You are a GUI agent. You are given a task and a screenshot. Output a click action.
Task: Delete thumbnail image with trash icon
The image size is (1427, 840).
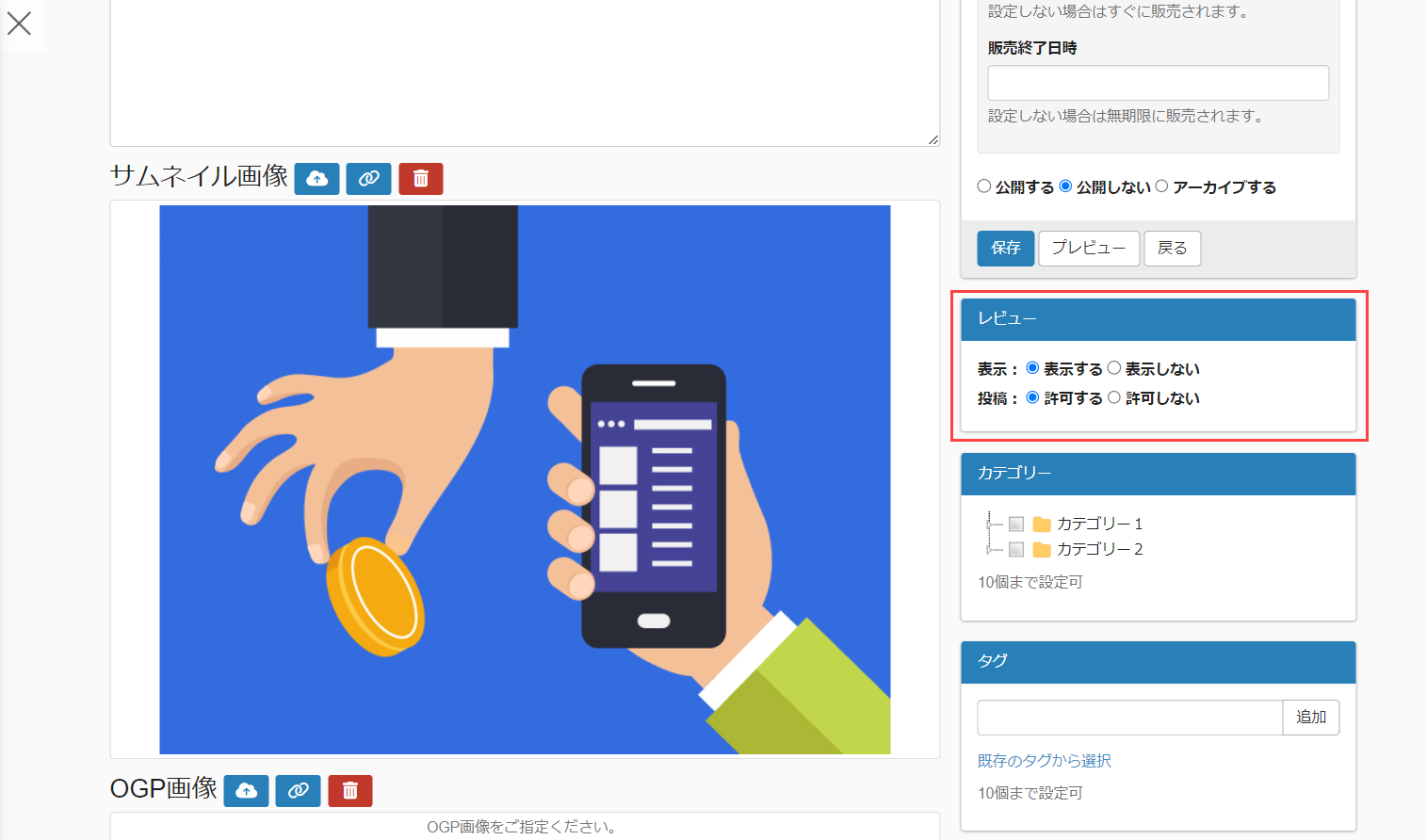(x=421, y=178)
